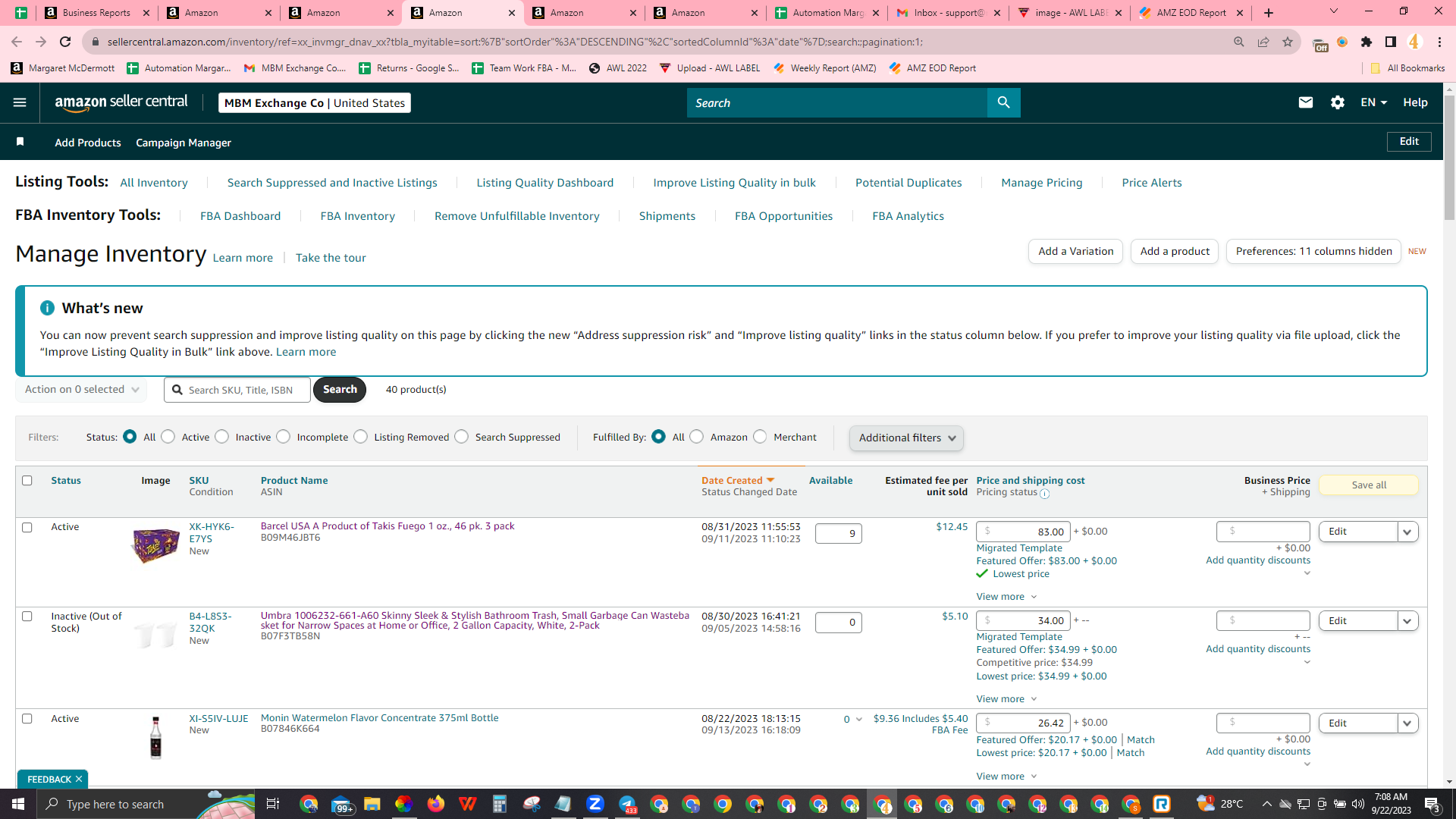Check the Monin Watermelon row checkbox
This screenshot has height=819, width=1456.
coord(27,718)
